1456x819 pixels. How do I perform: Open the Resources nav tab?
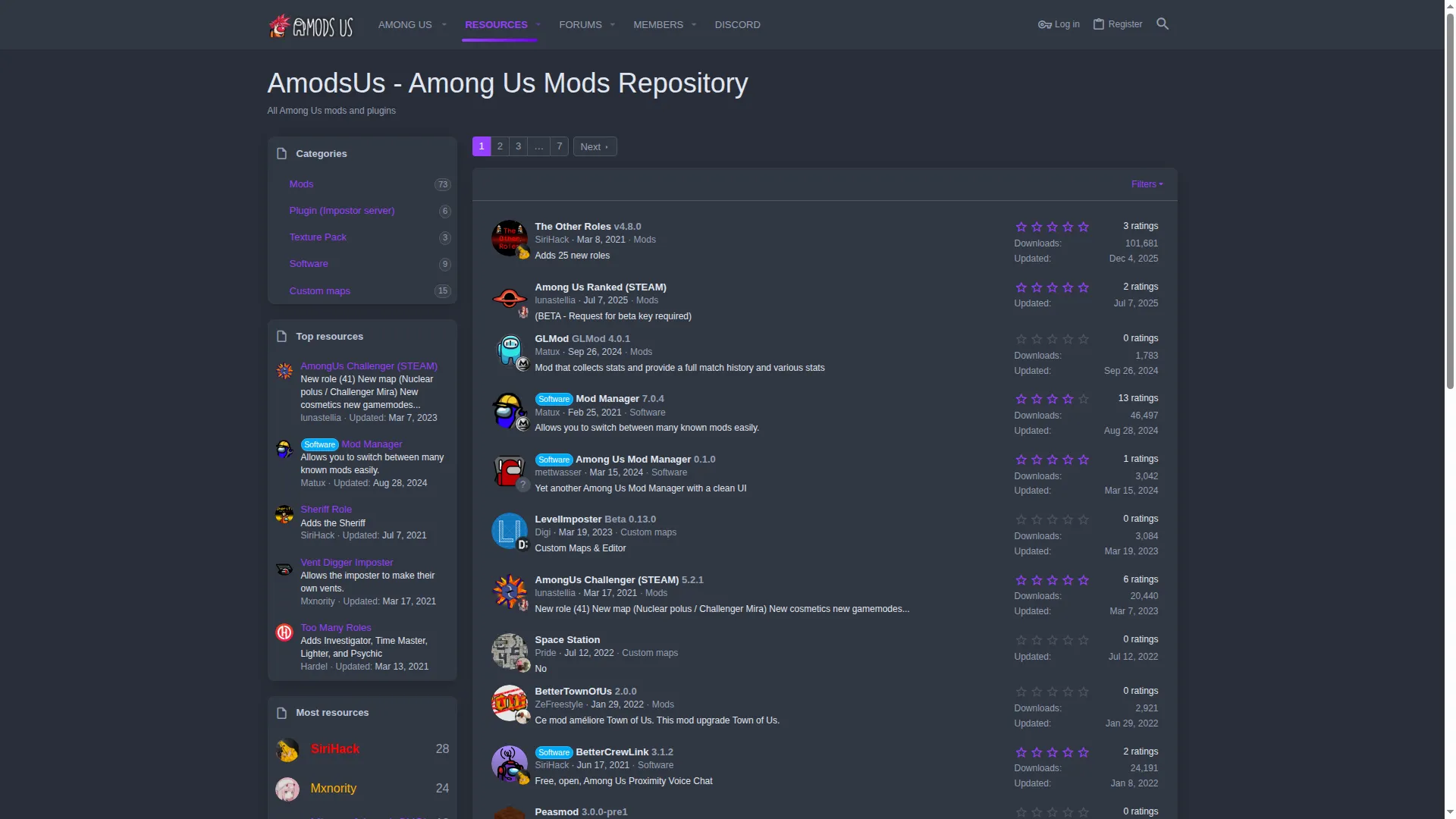click(x=496, y=25)
